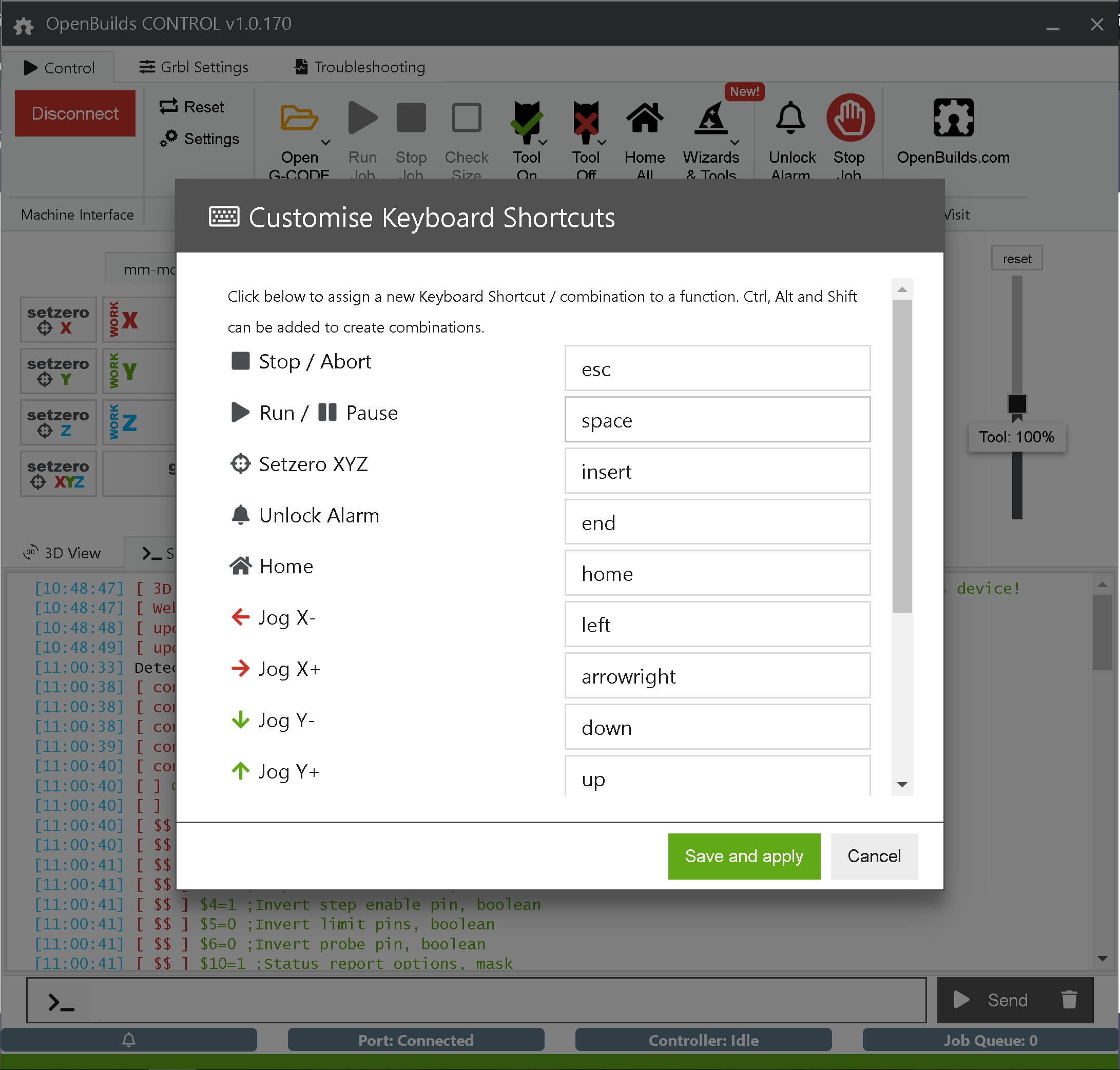Expand the Tool On dropdown chevron
The width and height of the screenshot is (1120, 1070).
543,142
